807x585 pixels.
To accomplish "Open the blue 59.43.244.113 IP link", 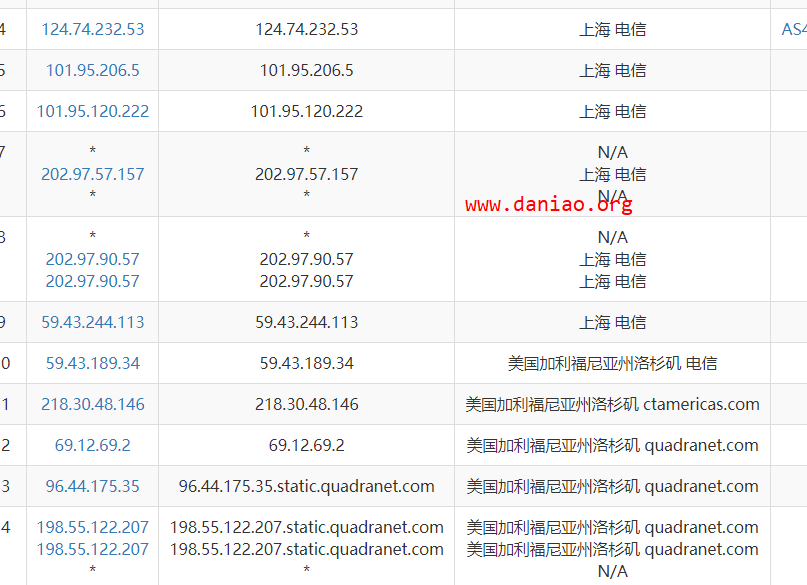I will pos(93,323).
